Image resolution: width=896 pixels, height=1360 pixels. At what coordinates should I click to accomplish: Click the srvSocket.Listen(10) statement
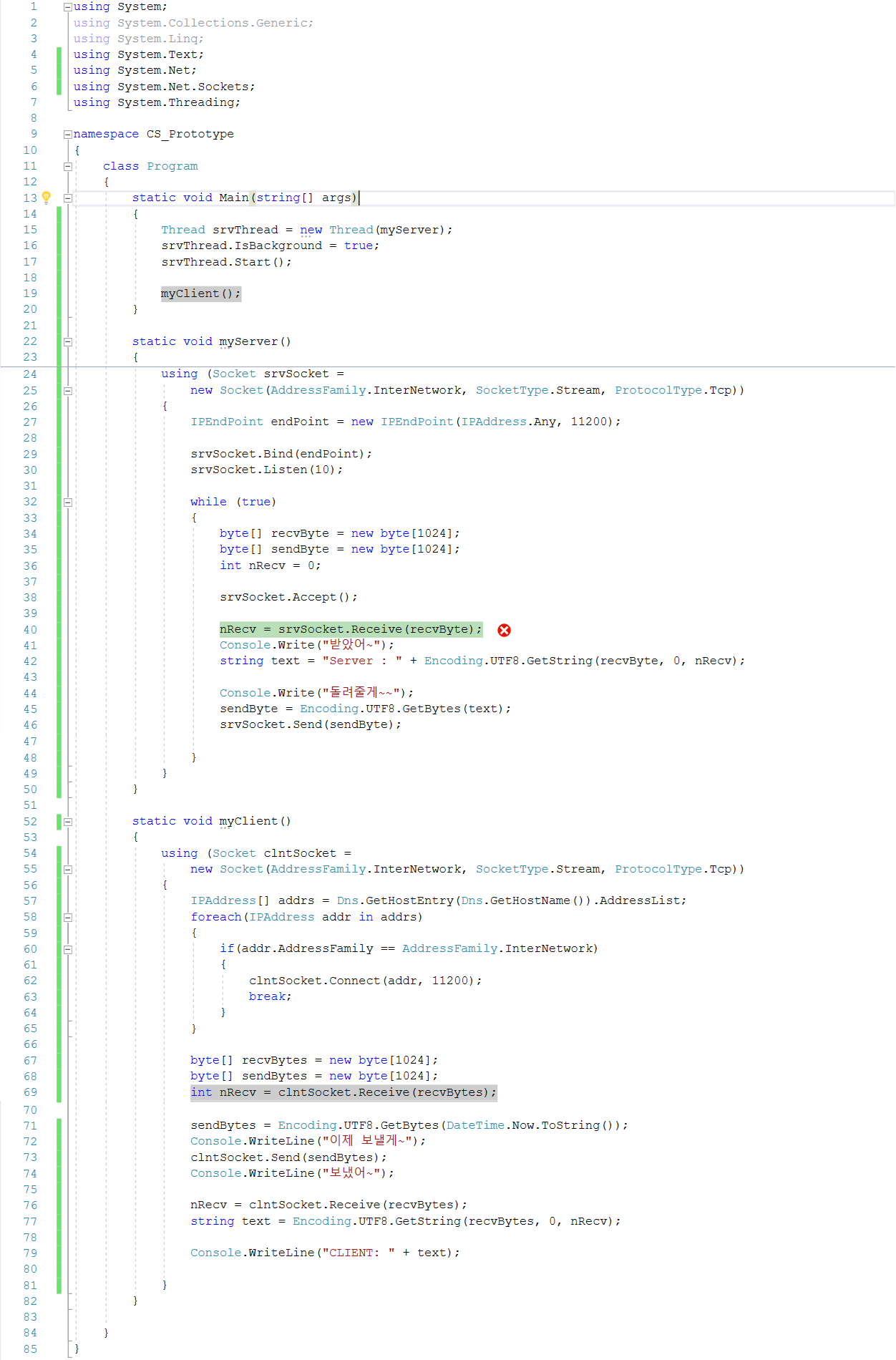click(266, 470)
